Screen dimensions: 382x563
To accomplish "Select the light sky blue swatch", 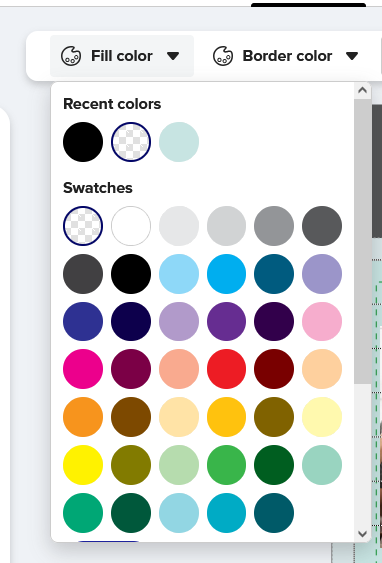I will coord(179,274).
